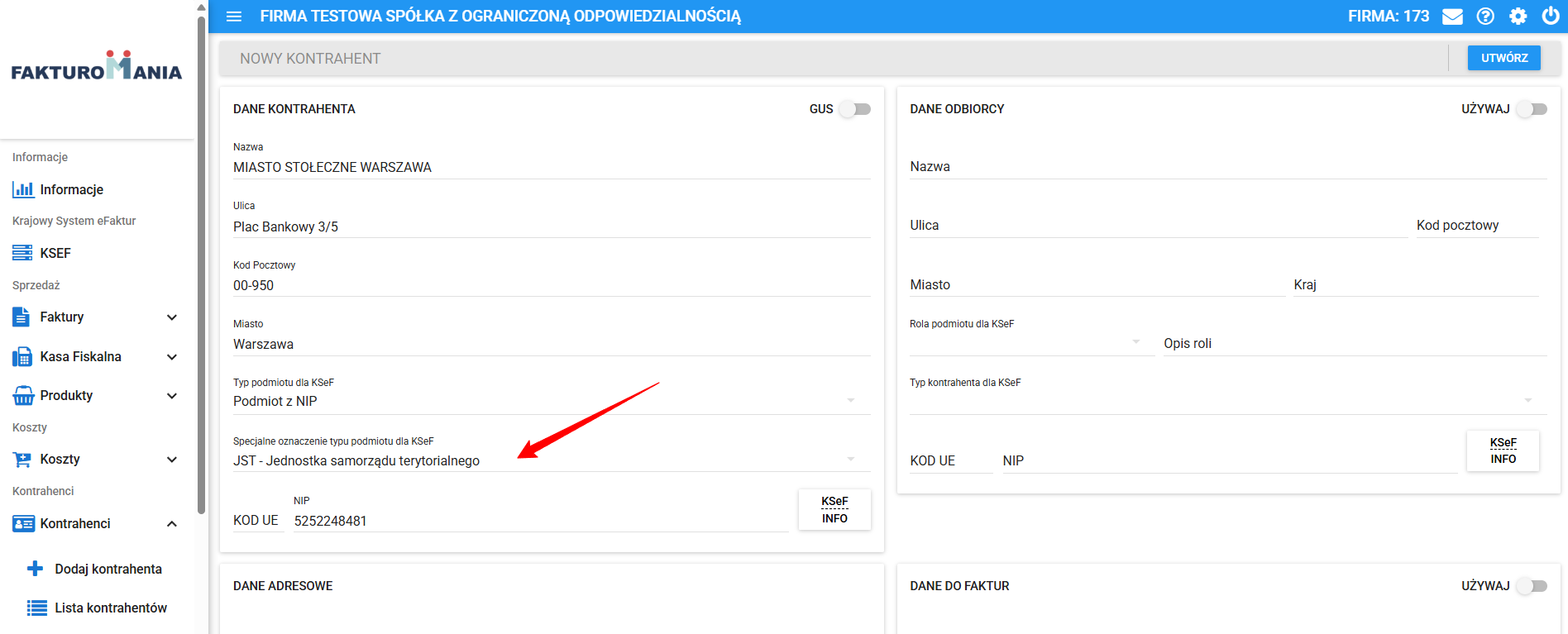The width and height of the screenshot is (1568, 634).
Task: Expand the Koszty submenu chevron
Action: click(172, 460)
